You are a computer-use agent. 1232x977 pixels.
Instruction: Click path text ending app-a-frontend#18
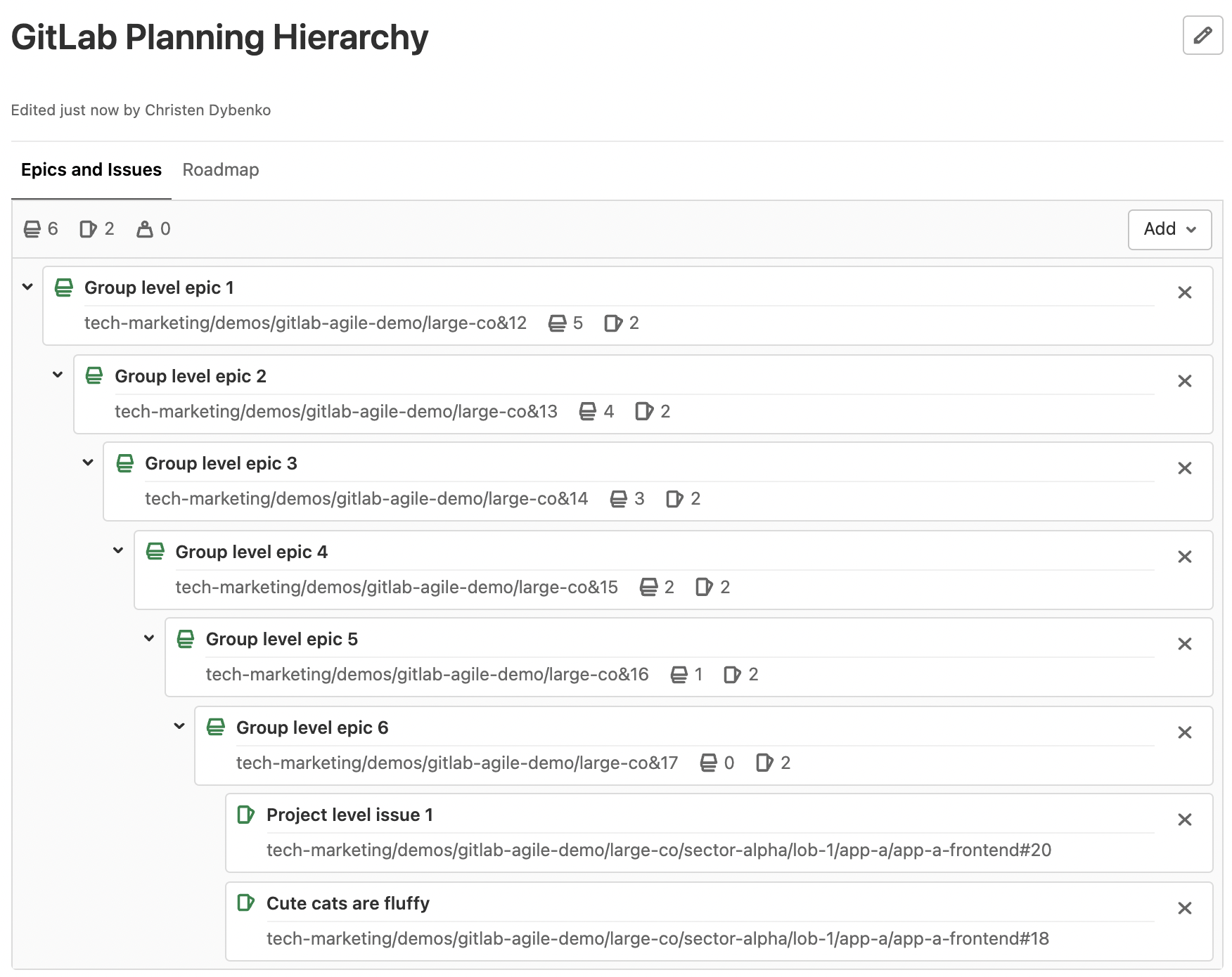[657, 939]
